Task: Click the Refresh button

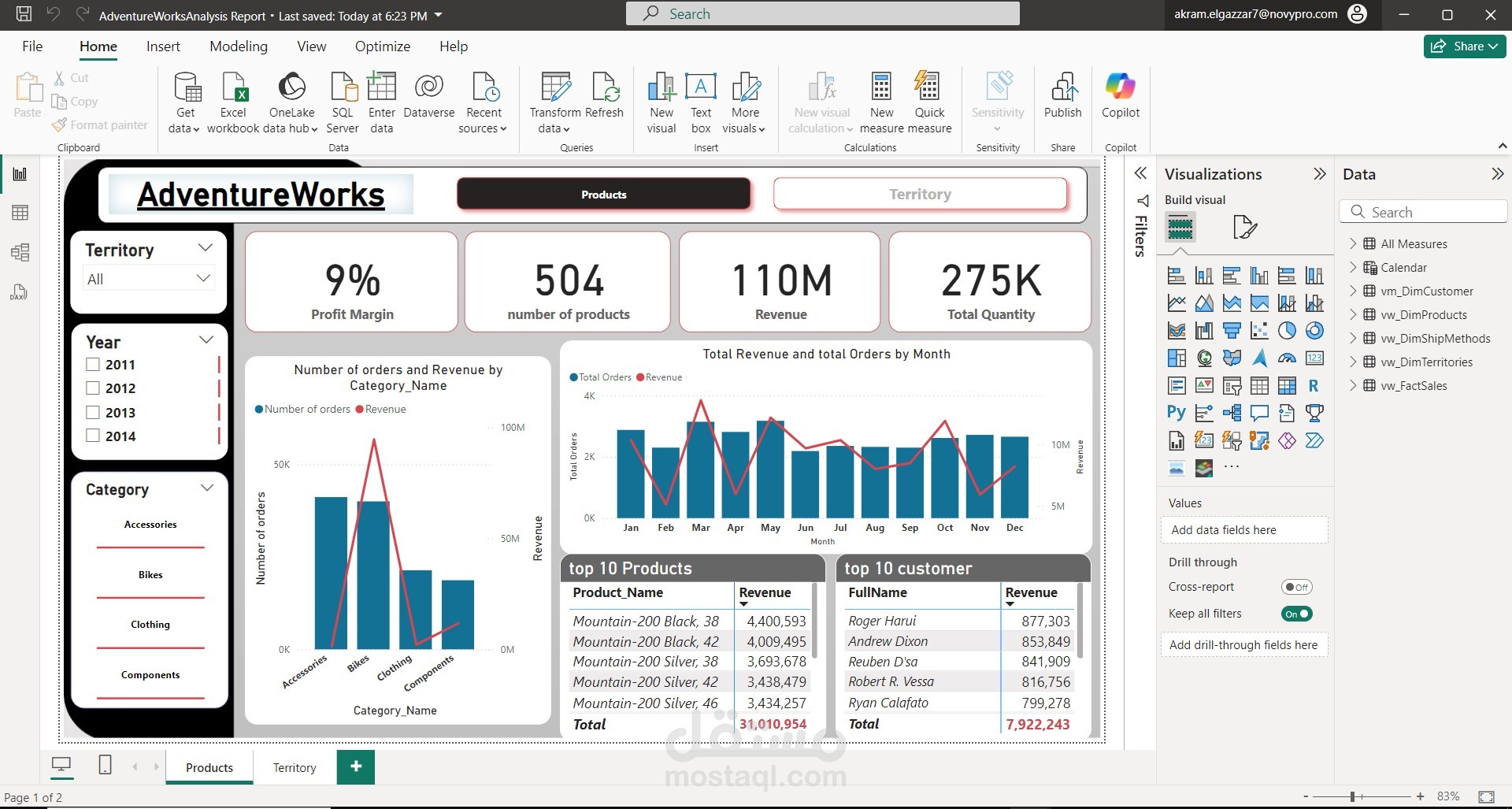Action: [605, 95]
